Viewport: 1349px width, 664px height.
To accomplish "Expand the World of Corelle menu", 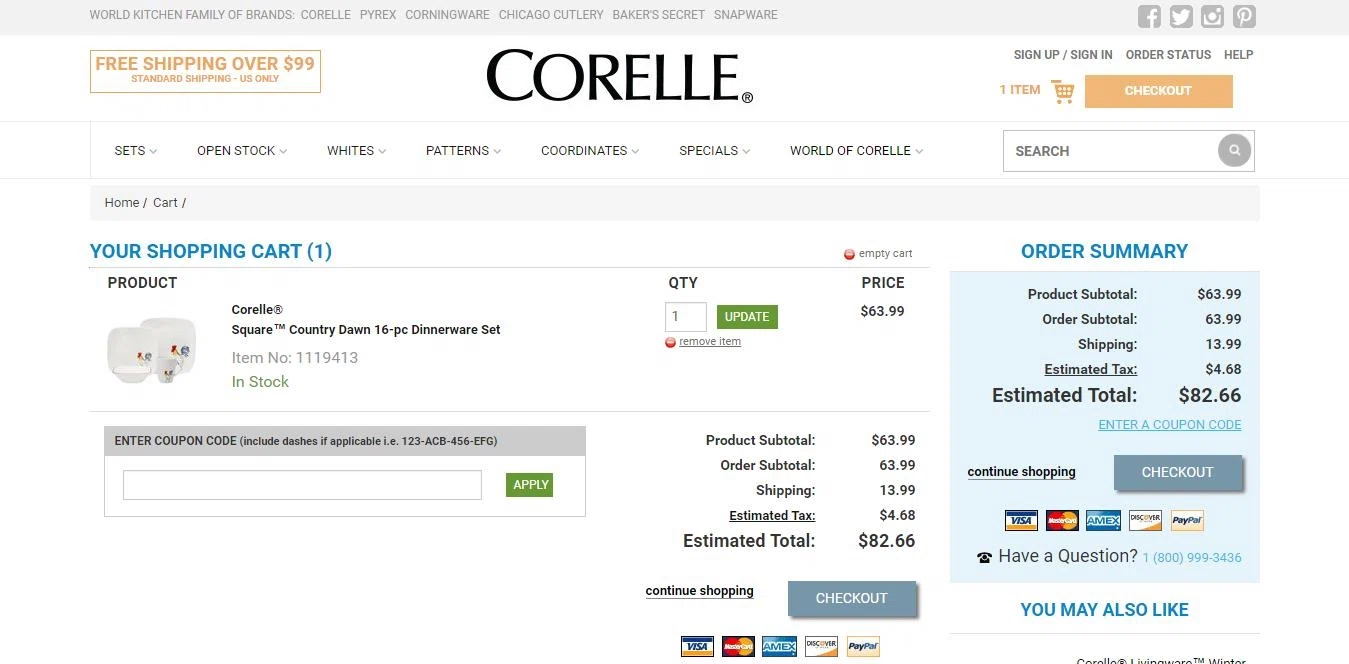I will [856, 151].
